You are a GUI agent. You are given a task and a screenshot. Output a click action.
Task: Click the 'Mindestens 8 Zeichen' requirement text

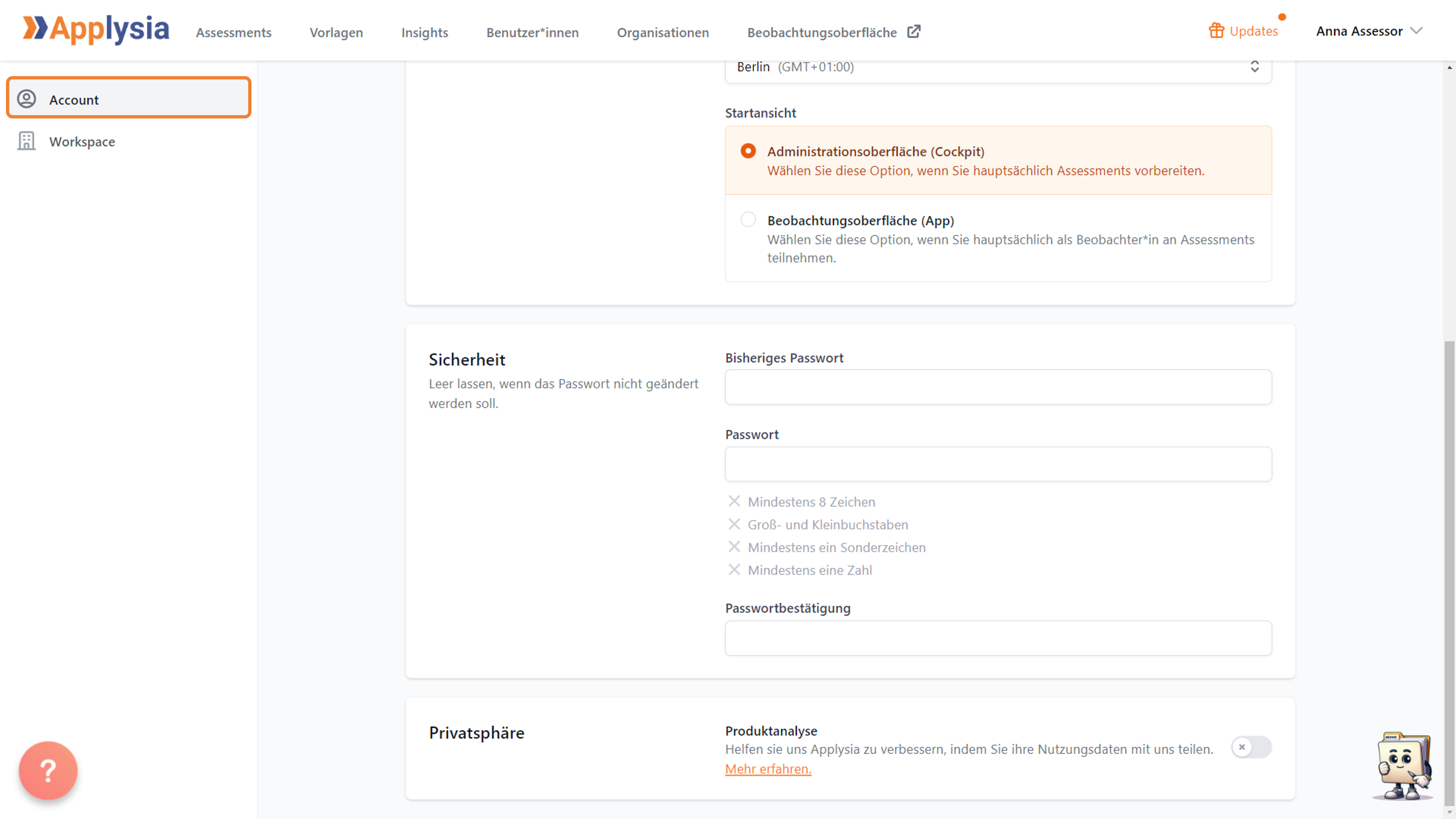pyautogui.click(x=811, y=502)
